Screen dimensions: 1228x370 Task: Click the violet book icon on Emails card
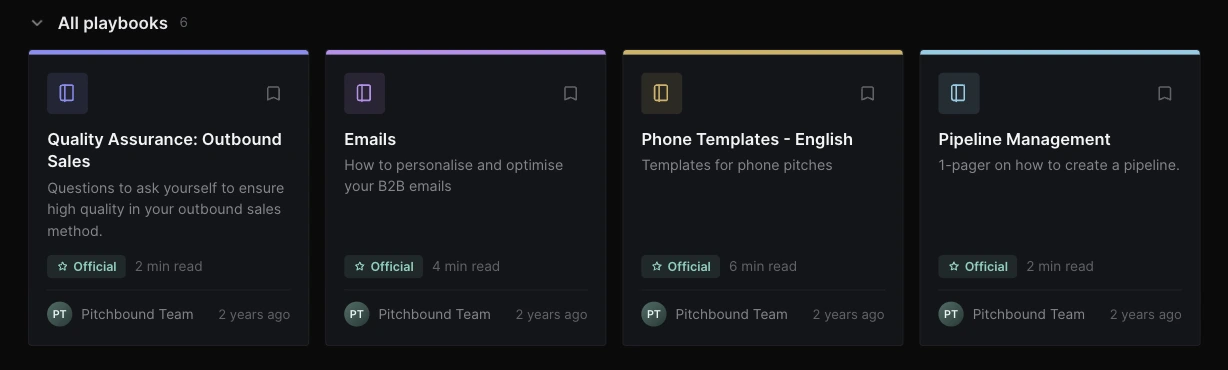coord(364,93)
